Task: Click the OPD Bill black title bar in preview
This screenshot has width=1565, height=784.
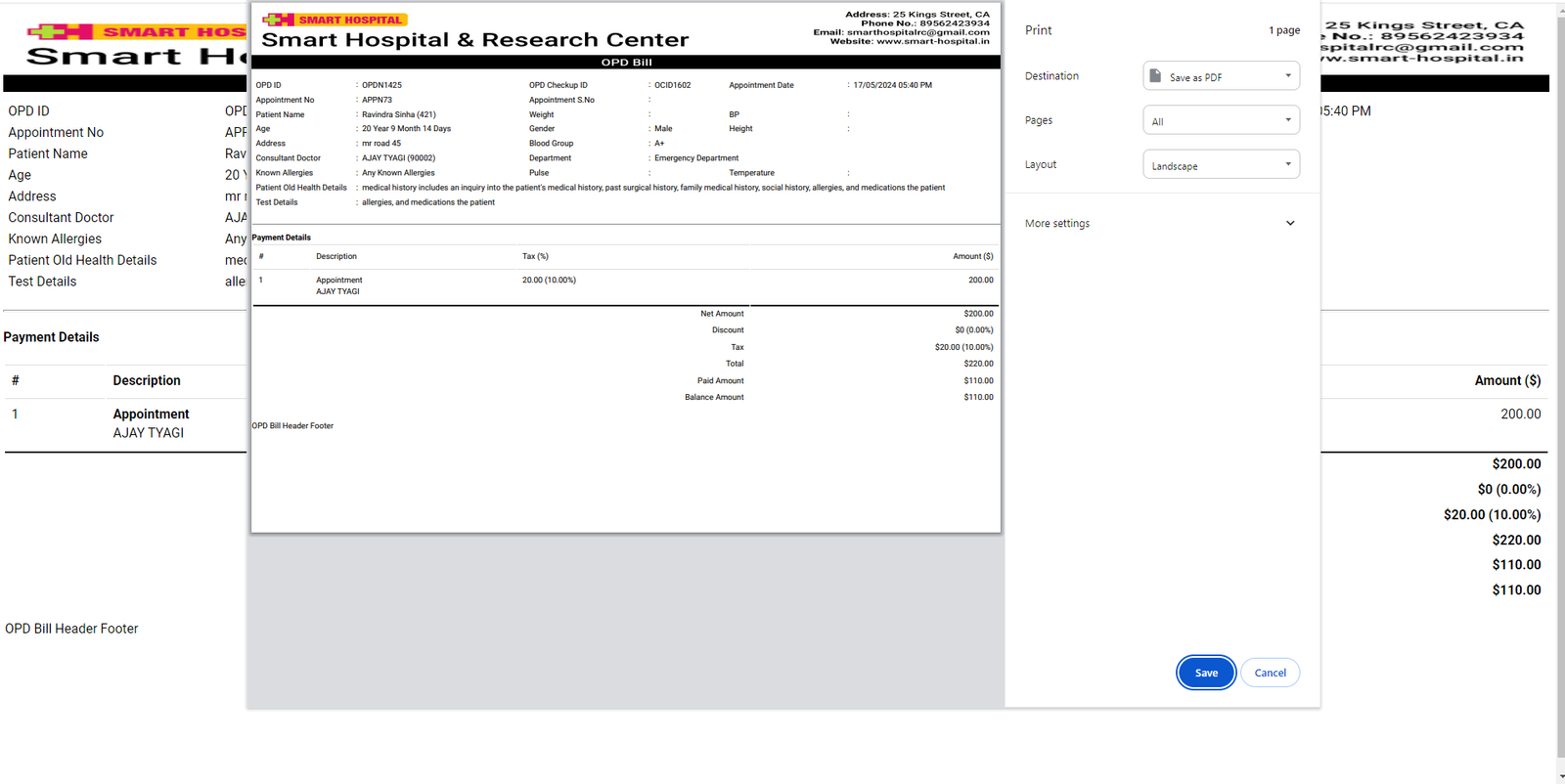Action: click(x=626, y=63)
